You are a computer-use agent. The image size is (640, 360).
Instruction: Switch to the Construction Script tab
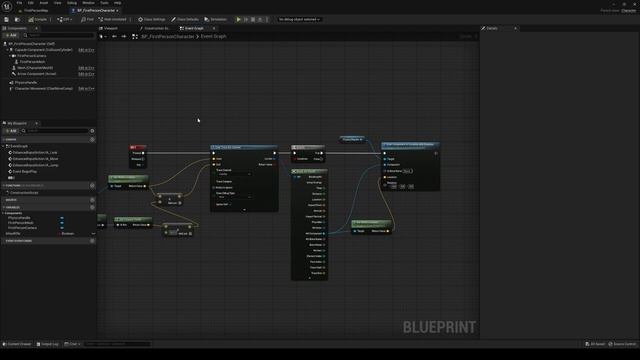click(155, 28)
